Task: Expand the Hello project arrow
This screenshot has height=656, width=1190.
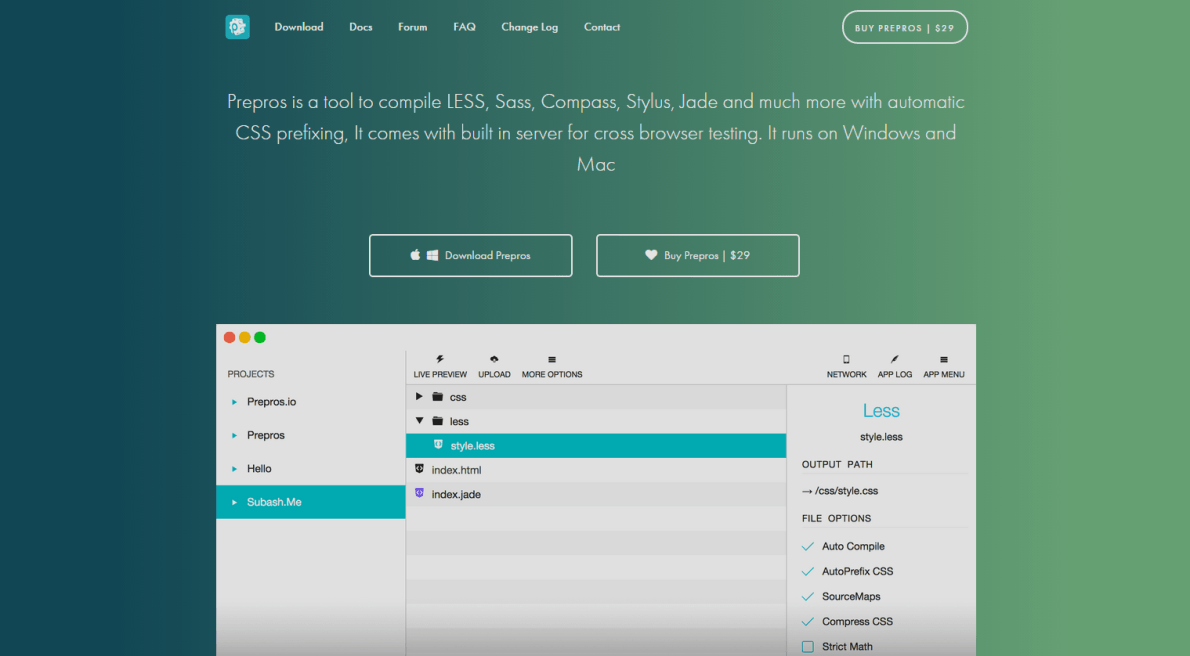Action: pyautogui.click(x=235, y=468)
